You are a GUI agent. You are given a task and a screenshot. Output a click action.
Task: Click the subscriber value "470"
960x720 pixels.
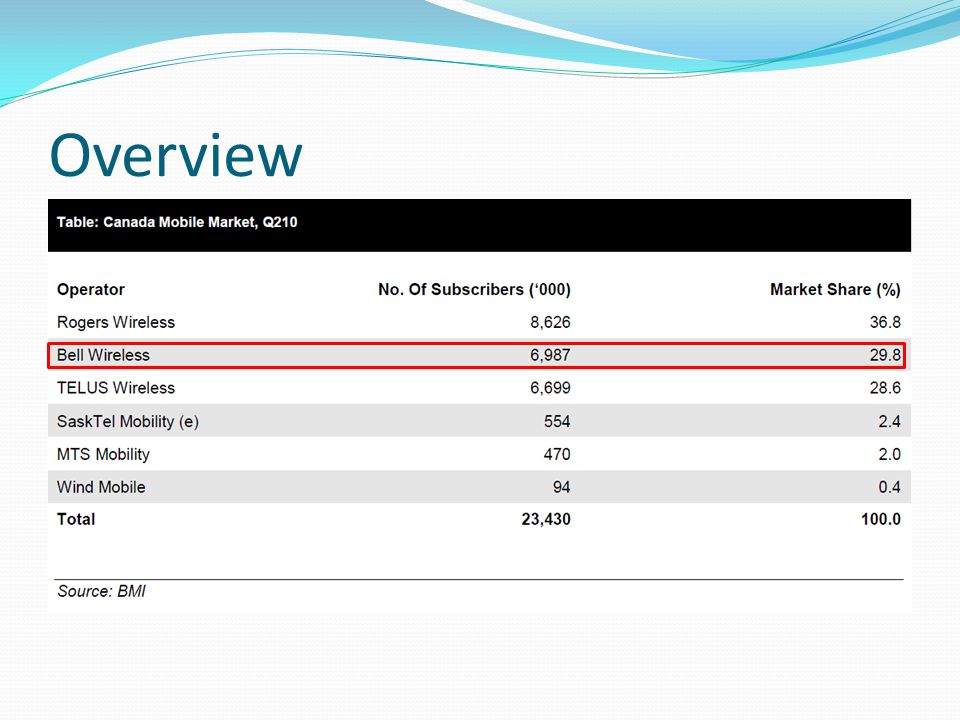click(x=557, y=454)
